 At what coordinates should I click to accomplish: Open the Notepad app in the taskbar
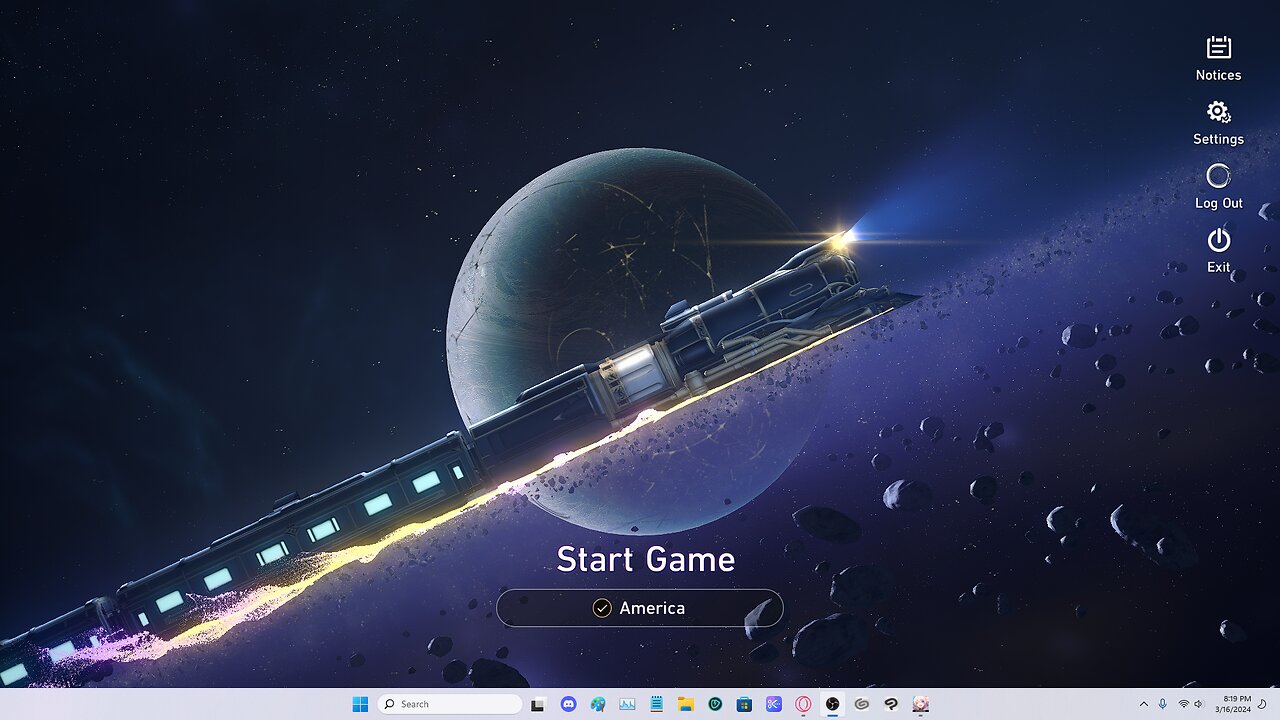point(656,704)
